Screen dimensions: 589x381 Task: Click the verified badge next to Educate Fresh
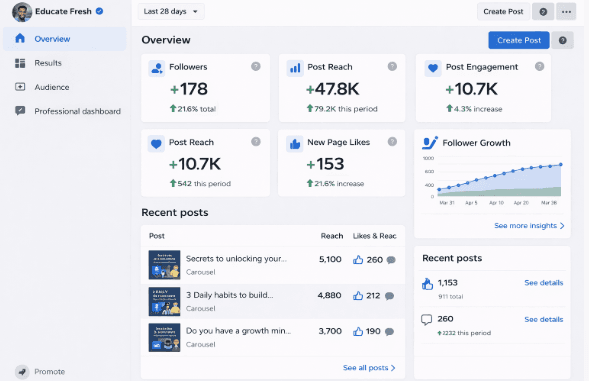tap(100, 11)
